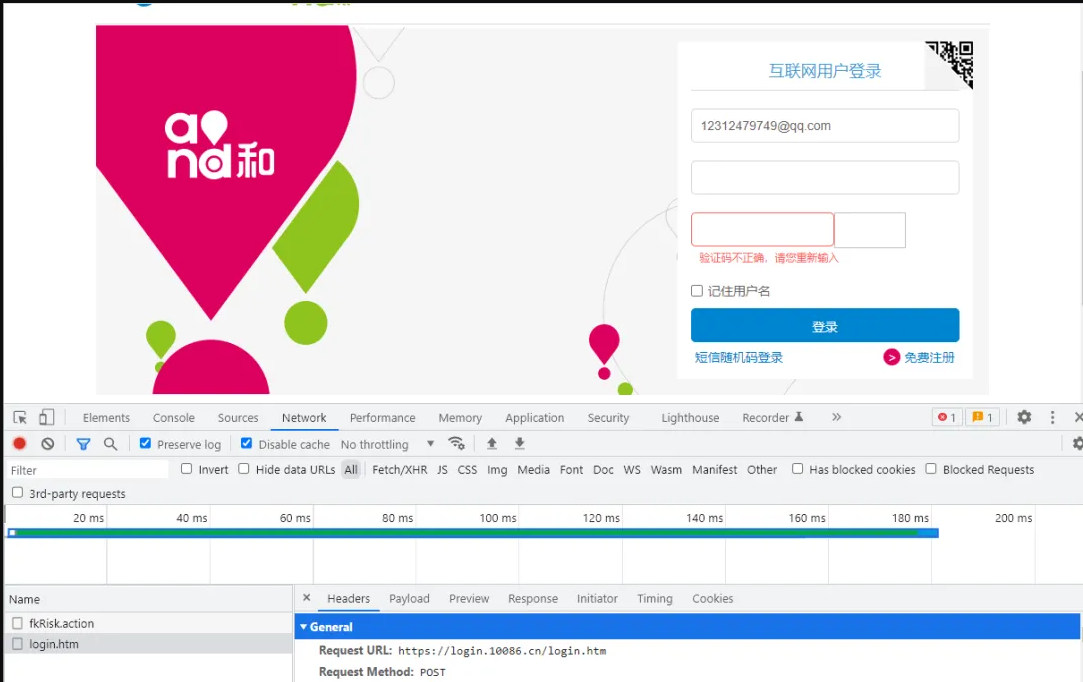Open the Elements tab
Image resolution: width=1083 pixels, height=682 pixels.
coord(106,417)
